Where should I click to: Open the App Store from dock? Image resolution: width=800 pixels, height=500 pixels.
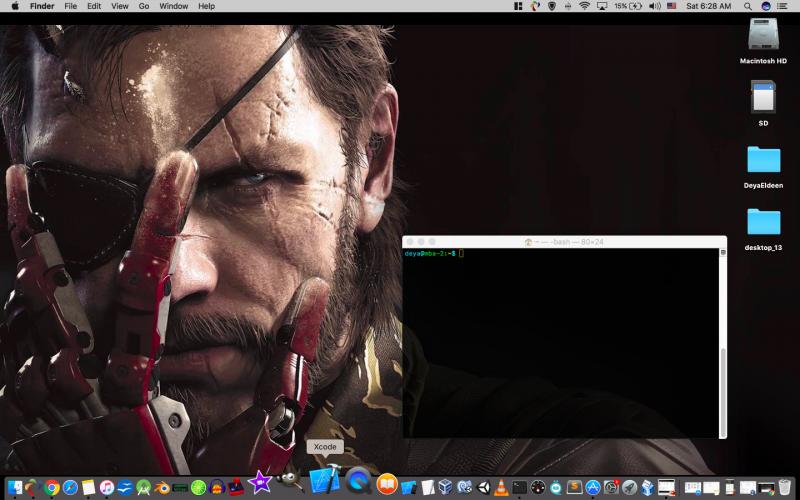593,488
